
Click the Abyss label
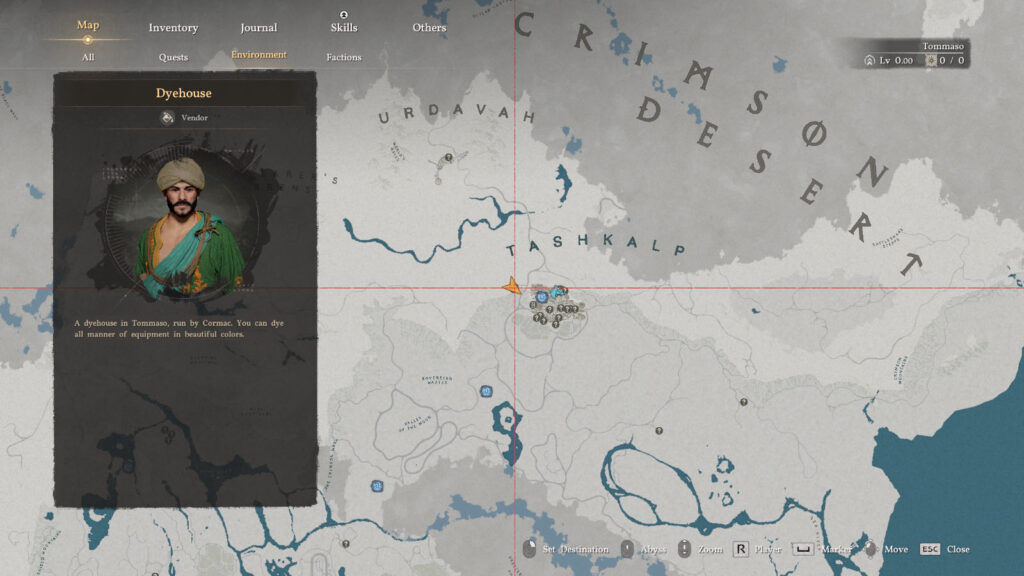652,549
